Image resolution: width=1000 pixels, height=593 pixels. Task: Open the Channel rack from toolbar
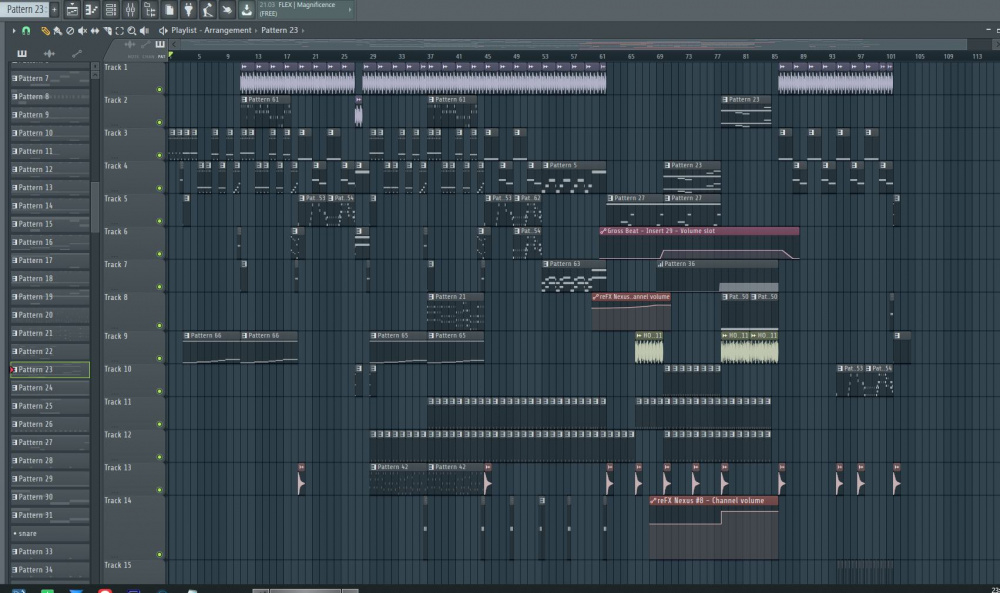coord(110,10)
